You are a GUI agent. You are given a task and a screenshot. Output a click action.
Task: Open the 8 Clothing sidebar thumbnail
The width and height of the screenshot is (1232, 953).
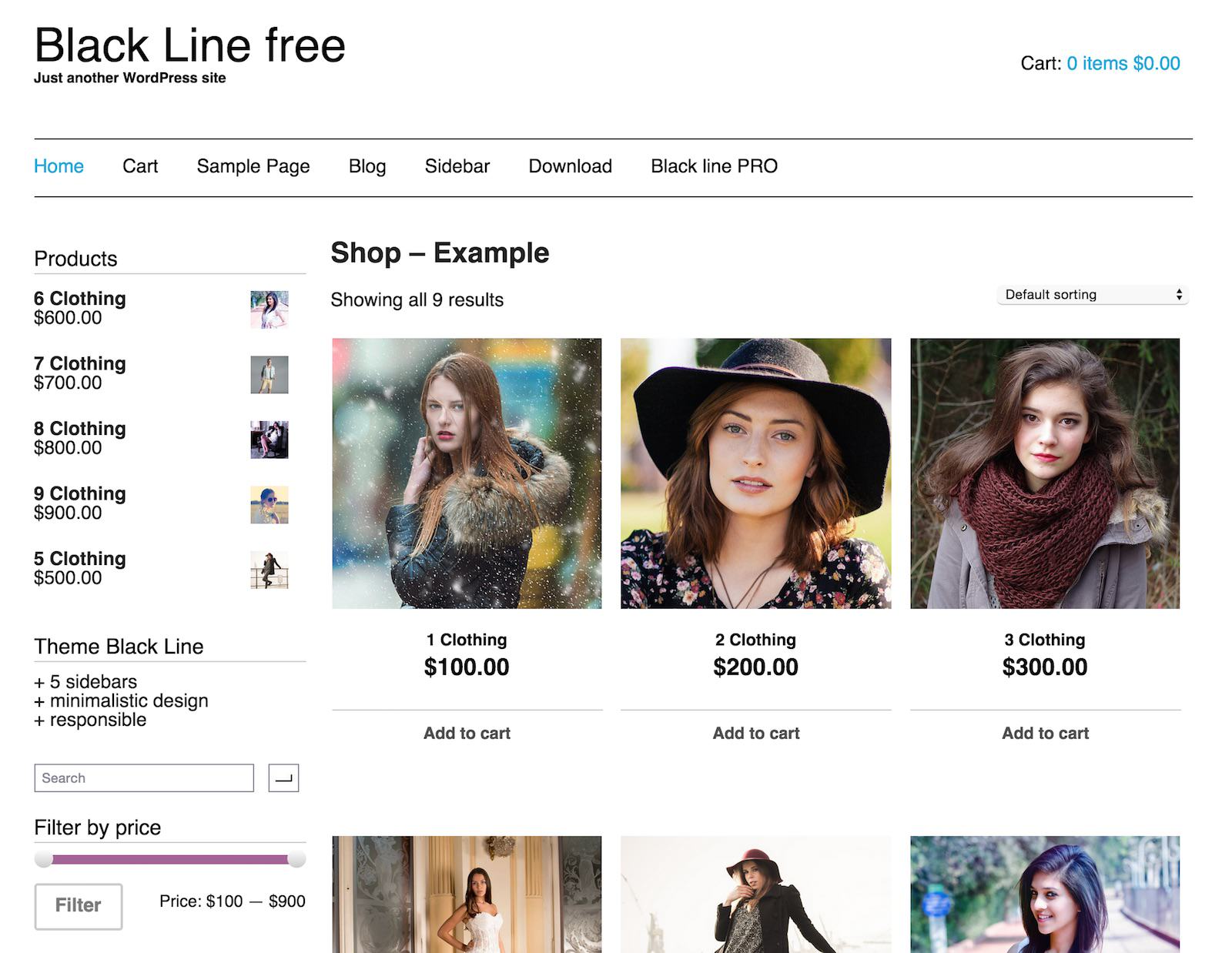coord(269,440)
